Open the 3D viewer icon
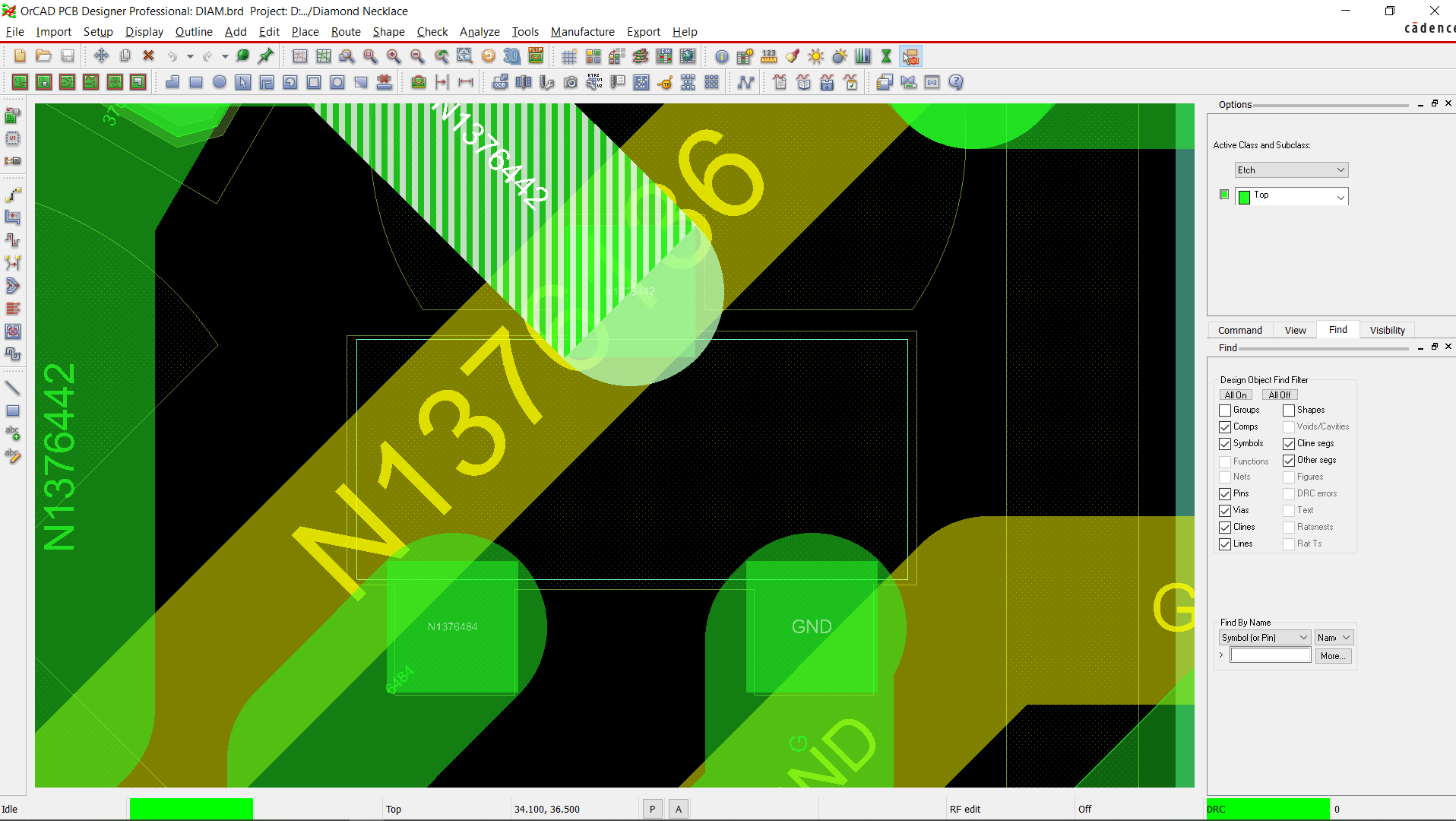Screen dimensions: 1456x821 pos(512,56)
